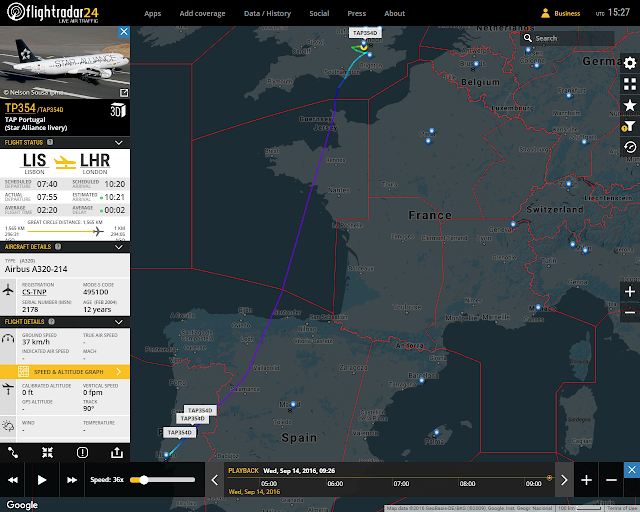Collapse the Flight Status section
640x512 pixels.
[118, 142]
